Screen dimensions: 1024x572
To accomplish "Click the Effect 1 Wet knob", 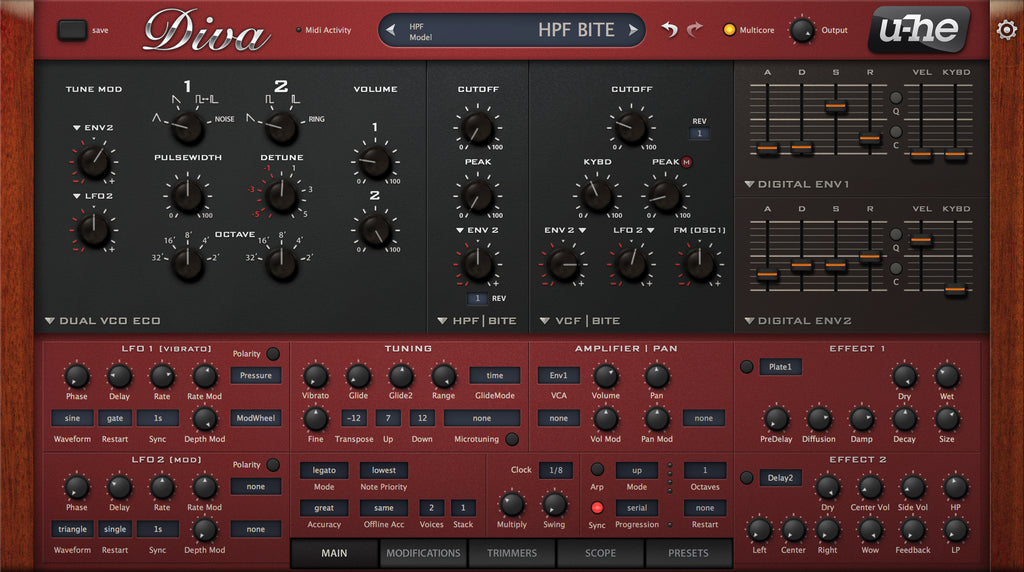I will point(946,376).
